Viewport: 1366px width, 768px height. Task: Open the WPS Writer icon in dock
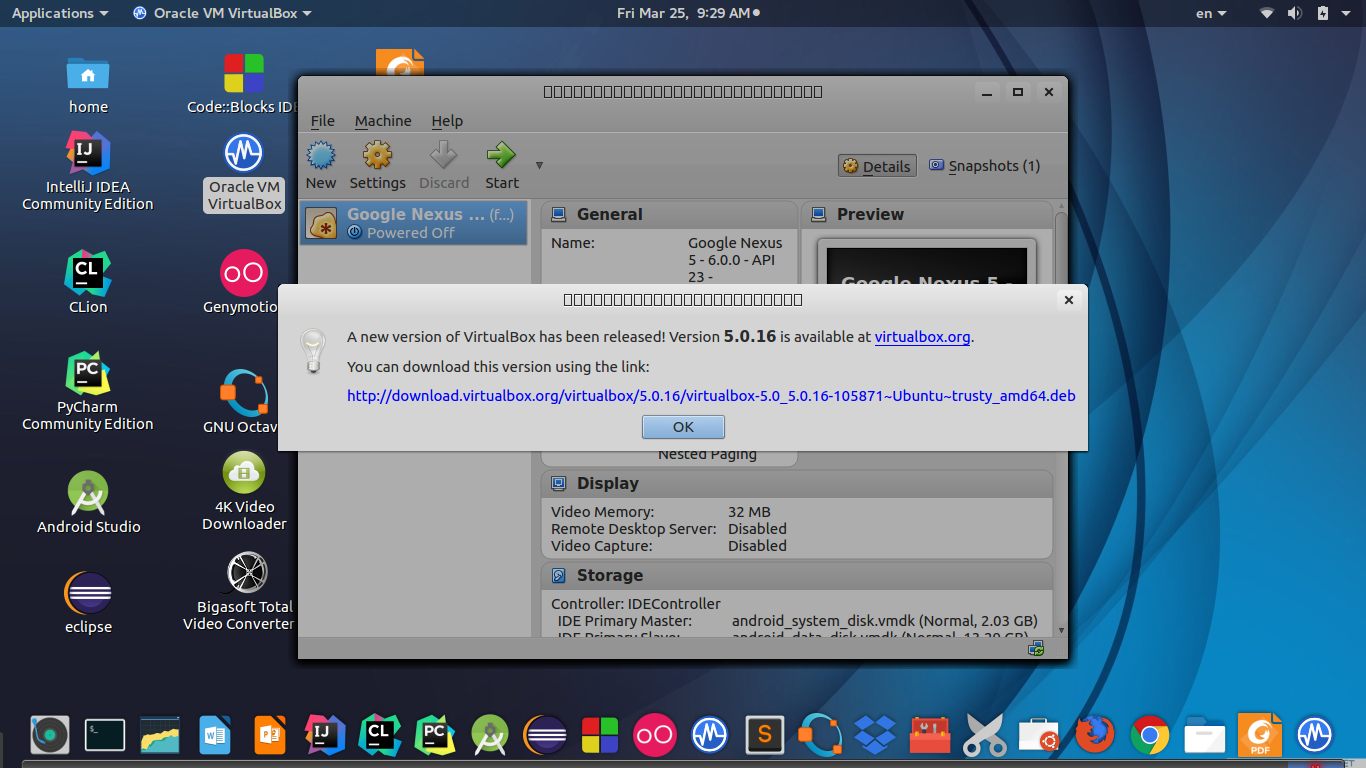pos(215,735)
